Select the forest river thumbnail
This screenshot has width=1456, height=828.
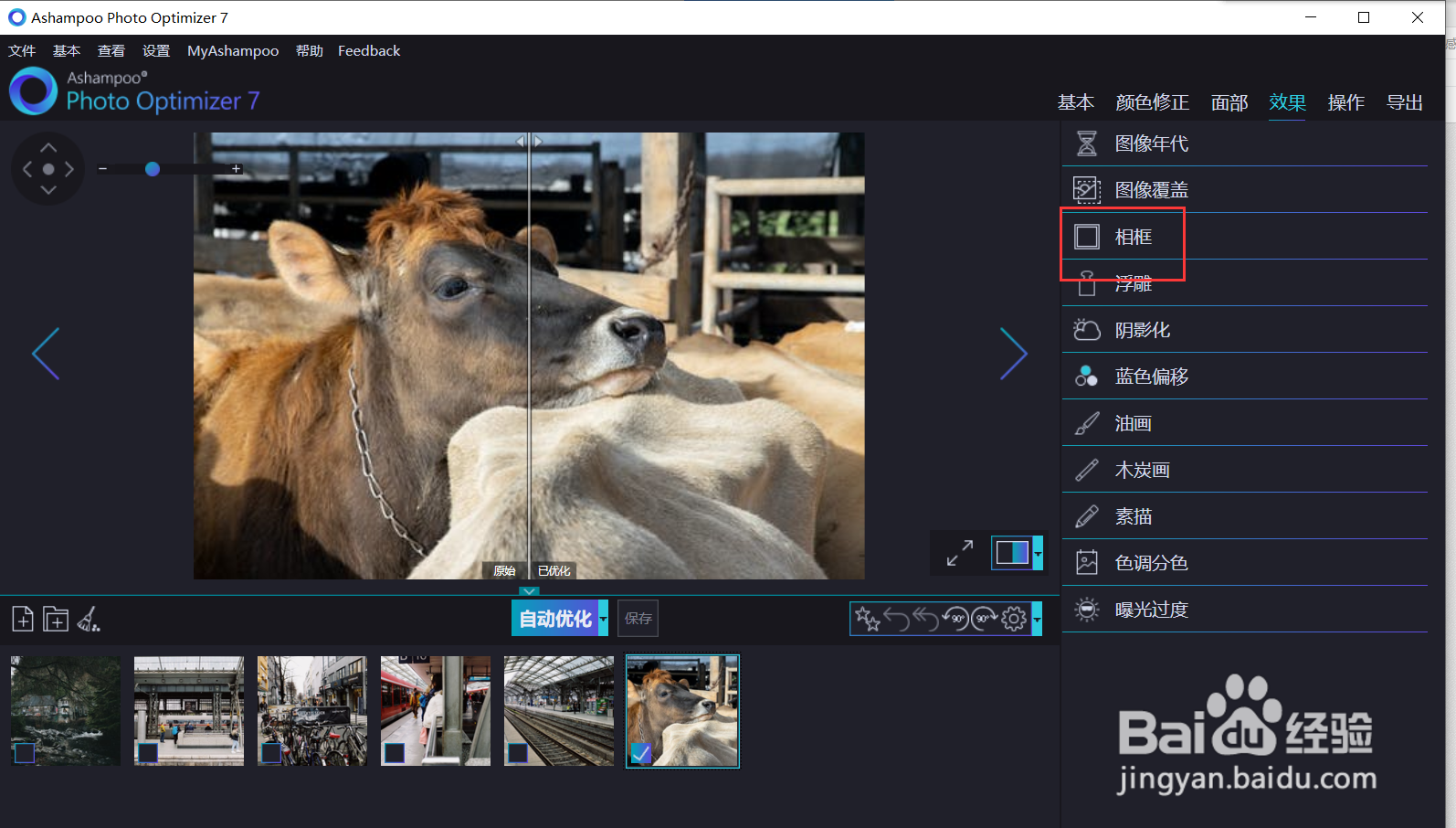pyautogui.click(x=66, y=710)
